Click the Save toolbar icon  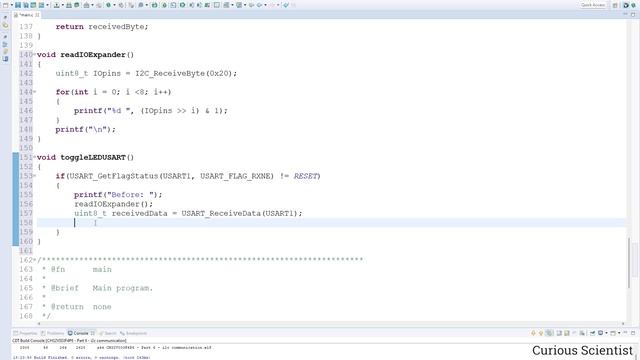tap(18, 5)
